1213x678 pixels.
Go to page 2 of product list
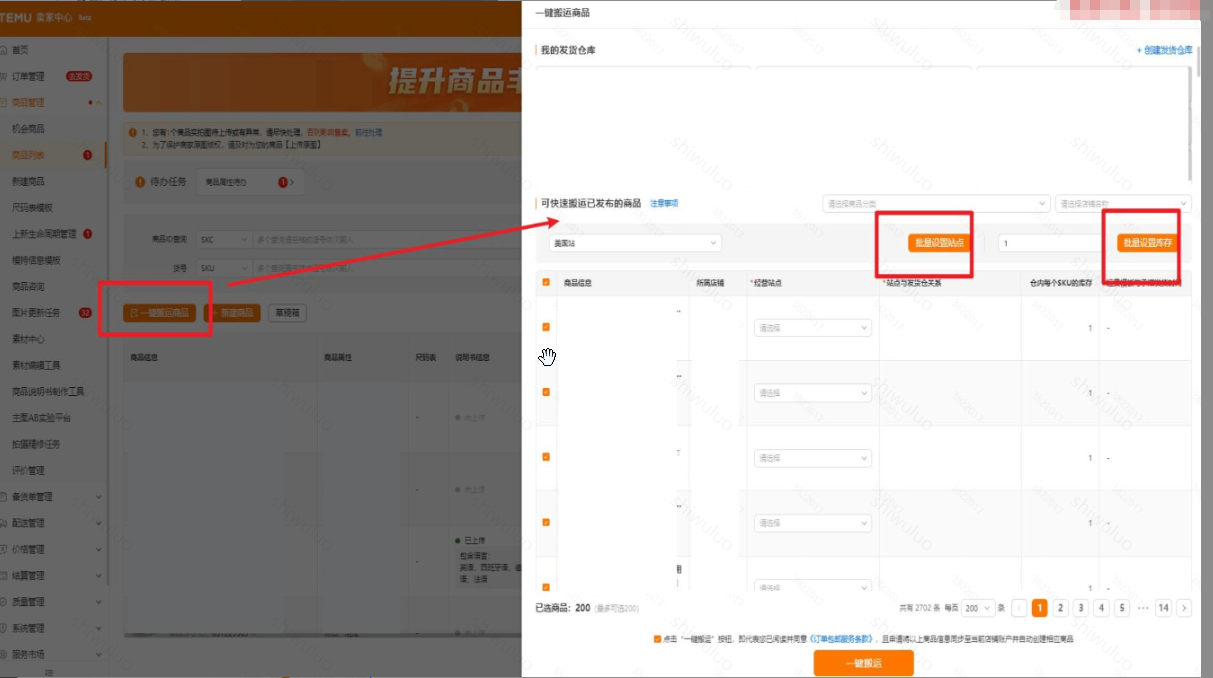click(1060, 608)
